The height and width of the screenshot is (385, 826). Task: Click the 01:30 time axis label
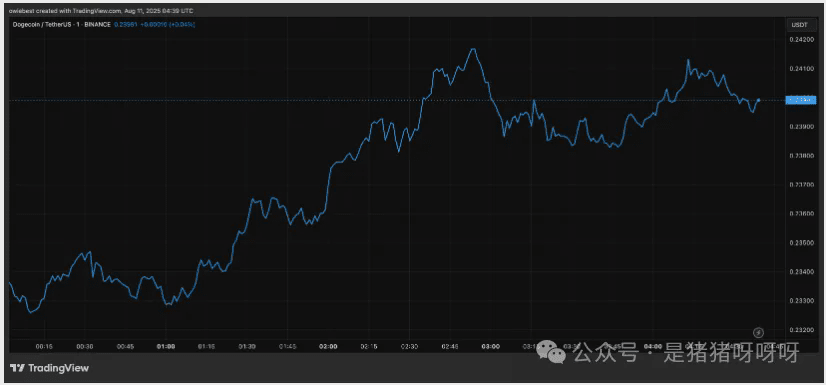click(x=247, y=347)
